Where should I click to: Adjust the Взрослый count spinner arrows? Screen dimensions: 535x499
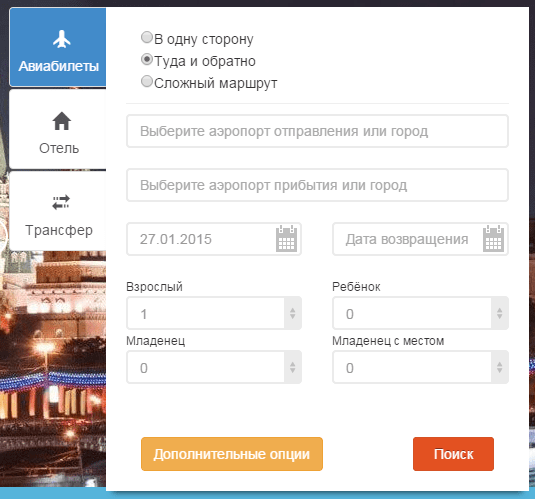click(293, 313)
